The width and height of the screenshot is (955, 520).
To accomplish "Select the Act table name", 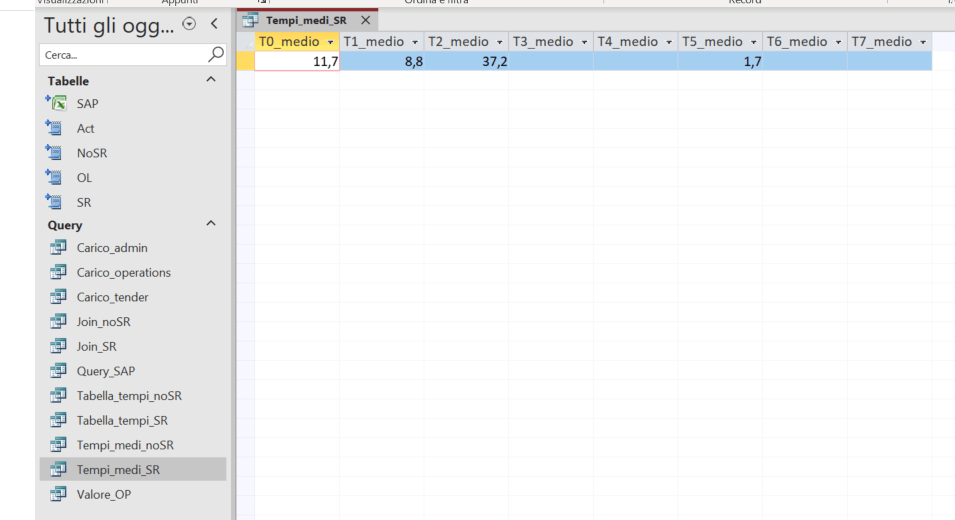I will pos(85,128).
